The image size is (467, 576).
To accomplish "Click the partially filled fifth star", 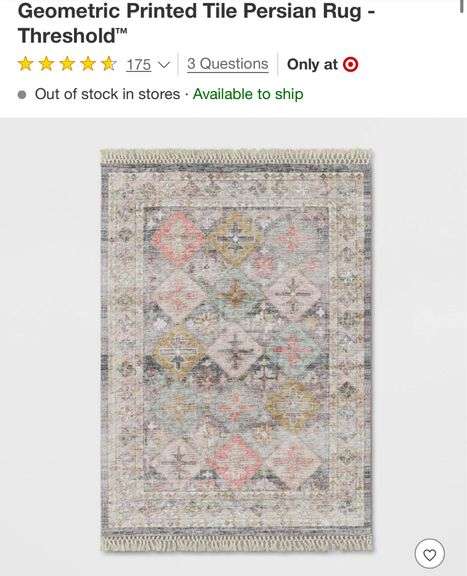I will point(109,64).
